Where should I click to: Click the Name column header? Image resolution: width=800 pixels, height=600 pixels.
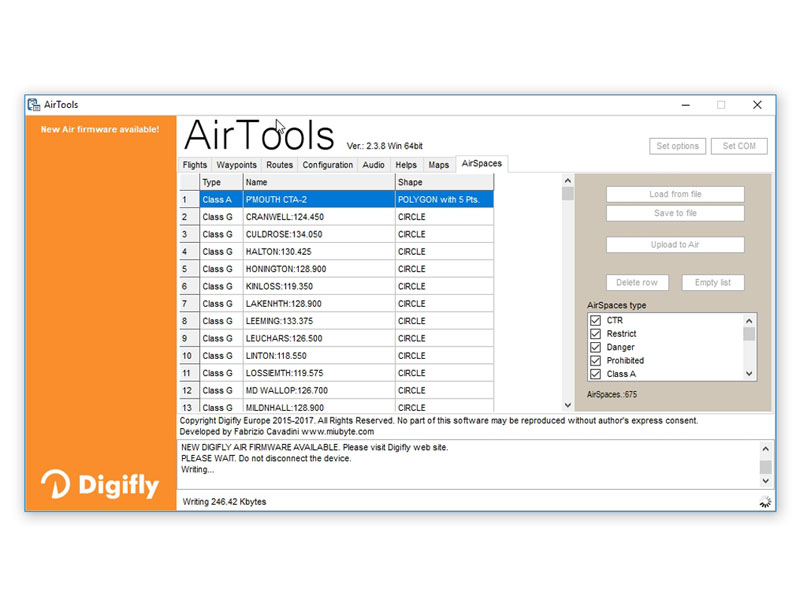[319, 182]
